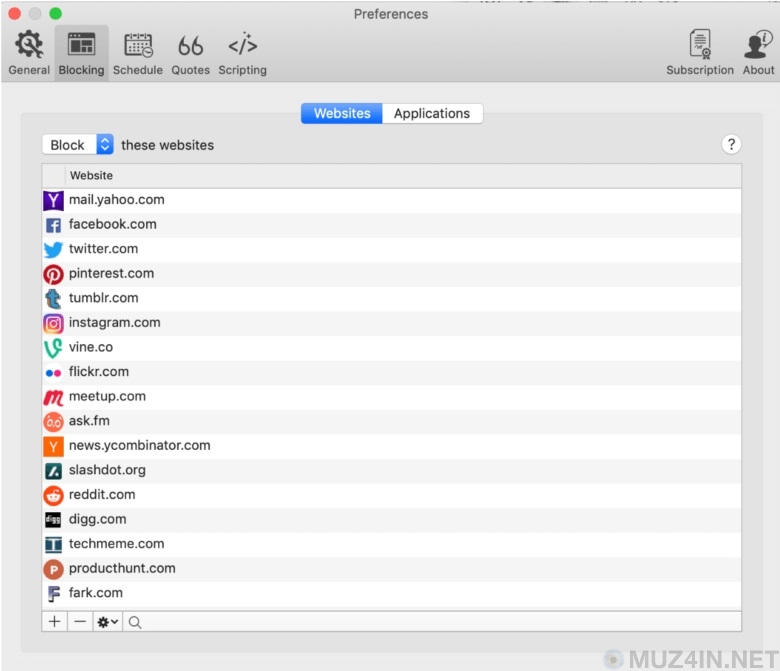Image resolution: width=780 pixels, height=671 pixels.
Task: Switch to the Websites tab
Action: [x=342, y=113]
